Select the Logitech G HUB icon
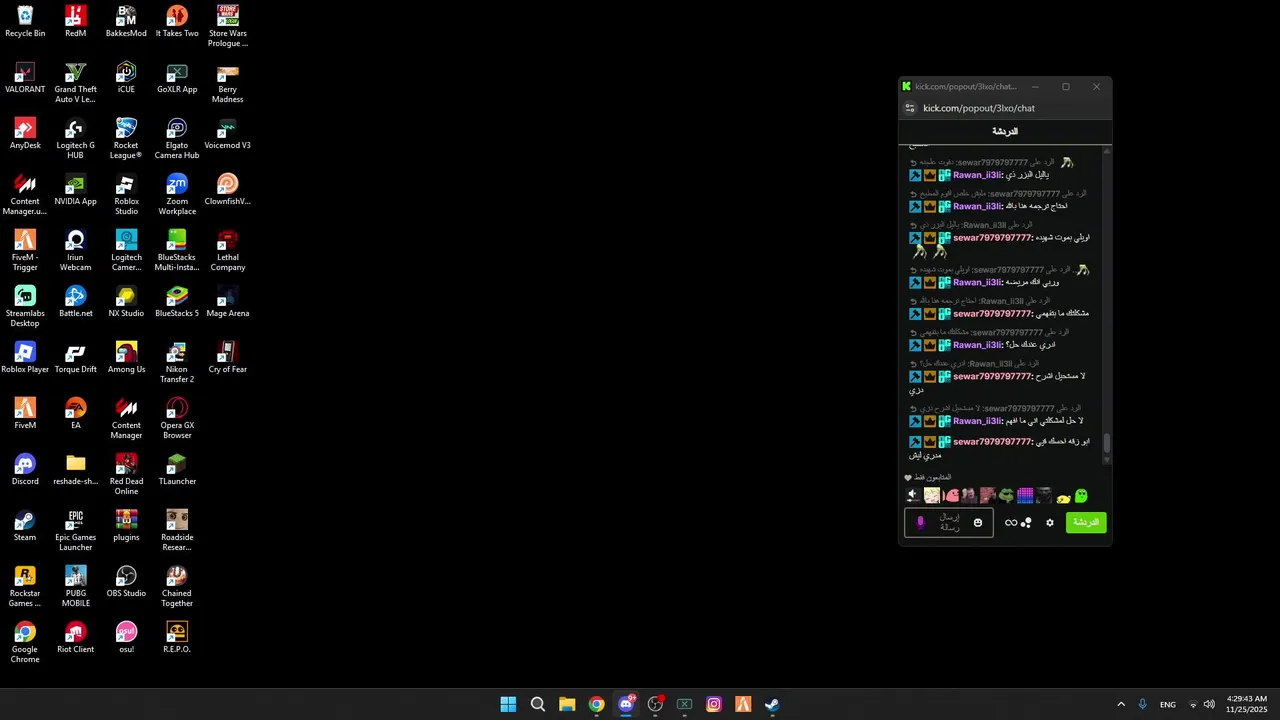The height and width of the screenshot is (720, 1280). coord(75,139)
